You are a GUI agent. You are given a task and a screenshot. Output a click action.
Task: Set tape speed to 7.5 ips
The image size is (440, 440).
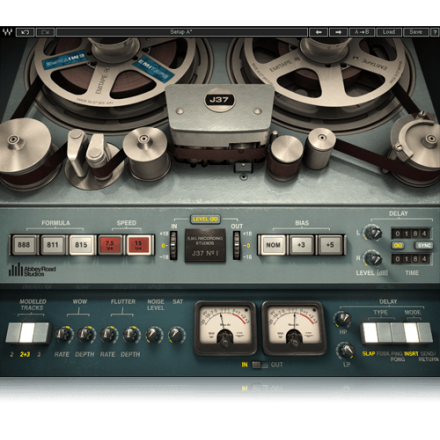[x=110, y=245]
